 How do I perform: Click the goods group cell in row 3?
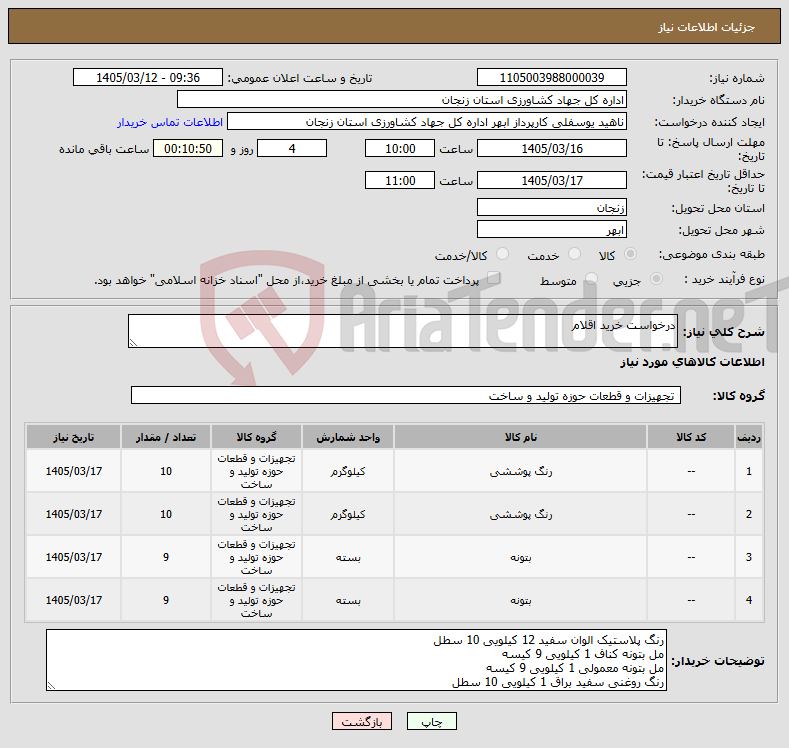[256, 557]
